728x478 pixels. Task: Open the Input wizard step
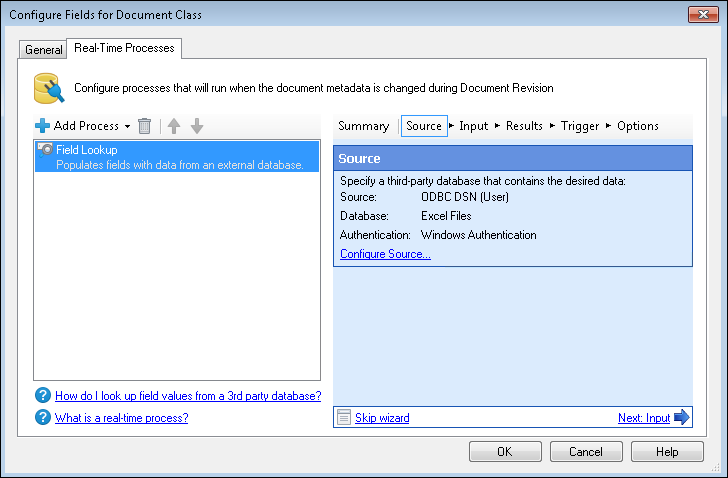tap(473, 126)
